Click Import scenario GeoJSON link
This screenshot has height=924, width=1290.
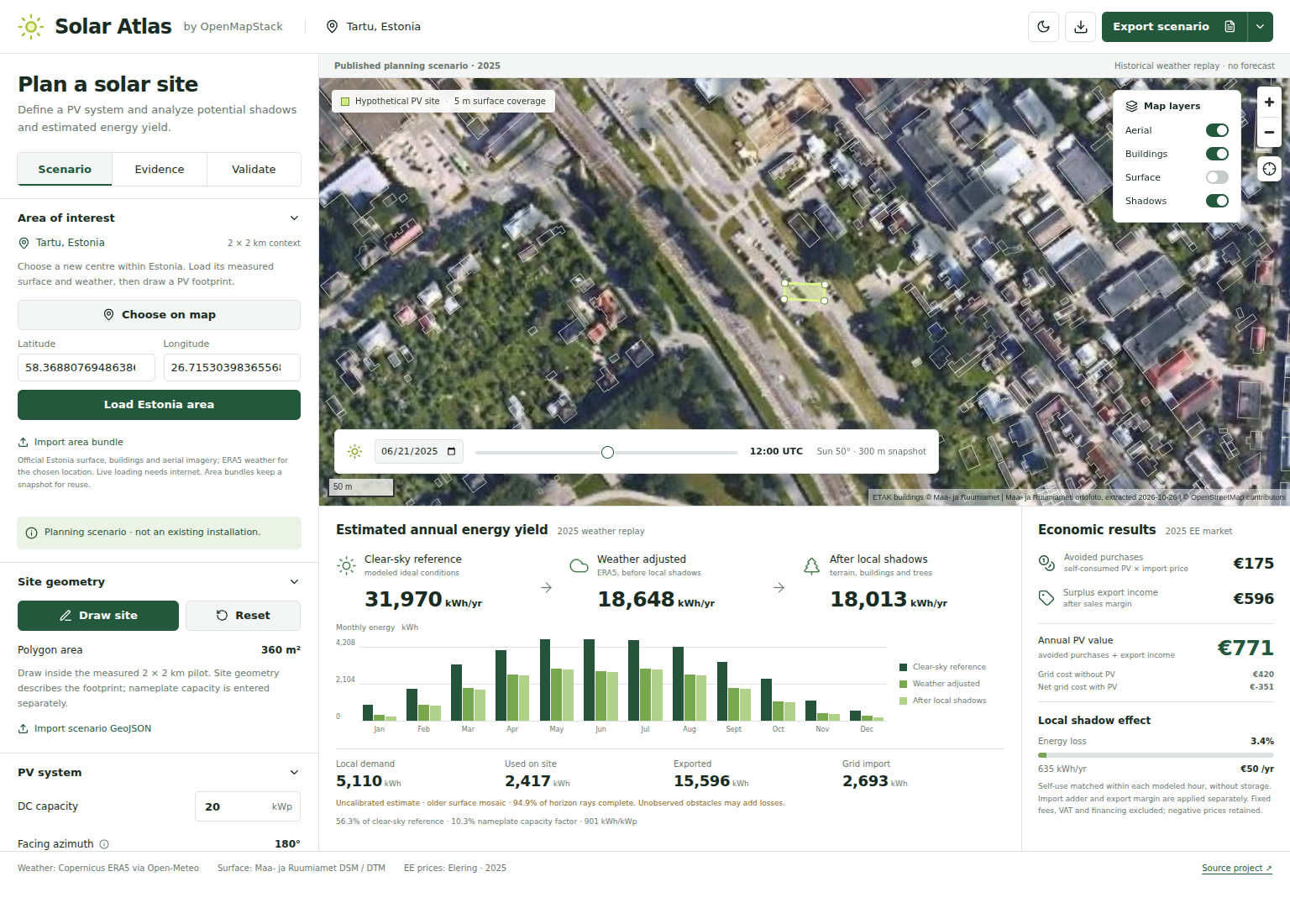(x=85, y=728)
